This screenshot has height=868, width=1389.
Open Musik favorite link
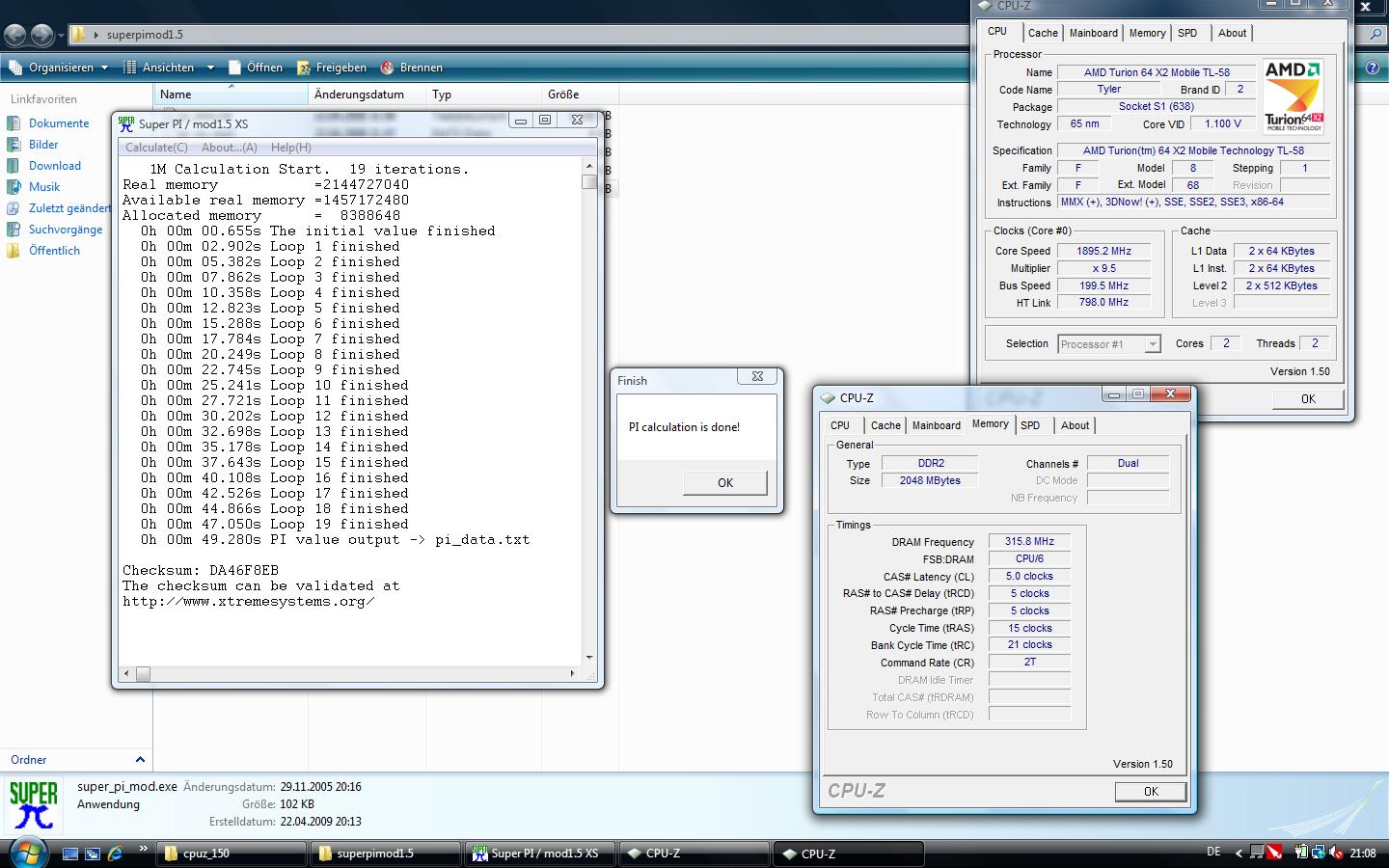pyautogui.click(x=44, y=187)
